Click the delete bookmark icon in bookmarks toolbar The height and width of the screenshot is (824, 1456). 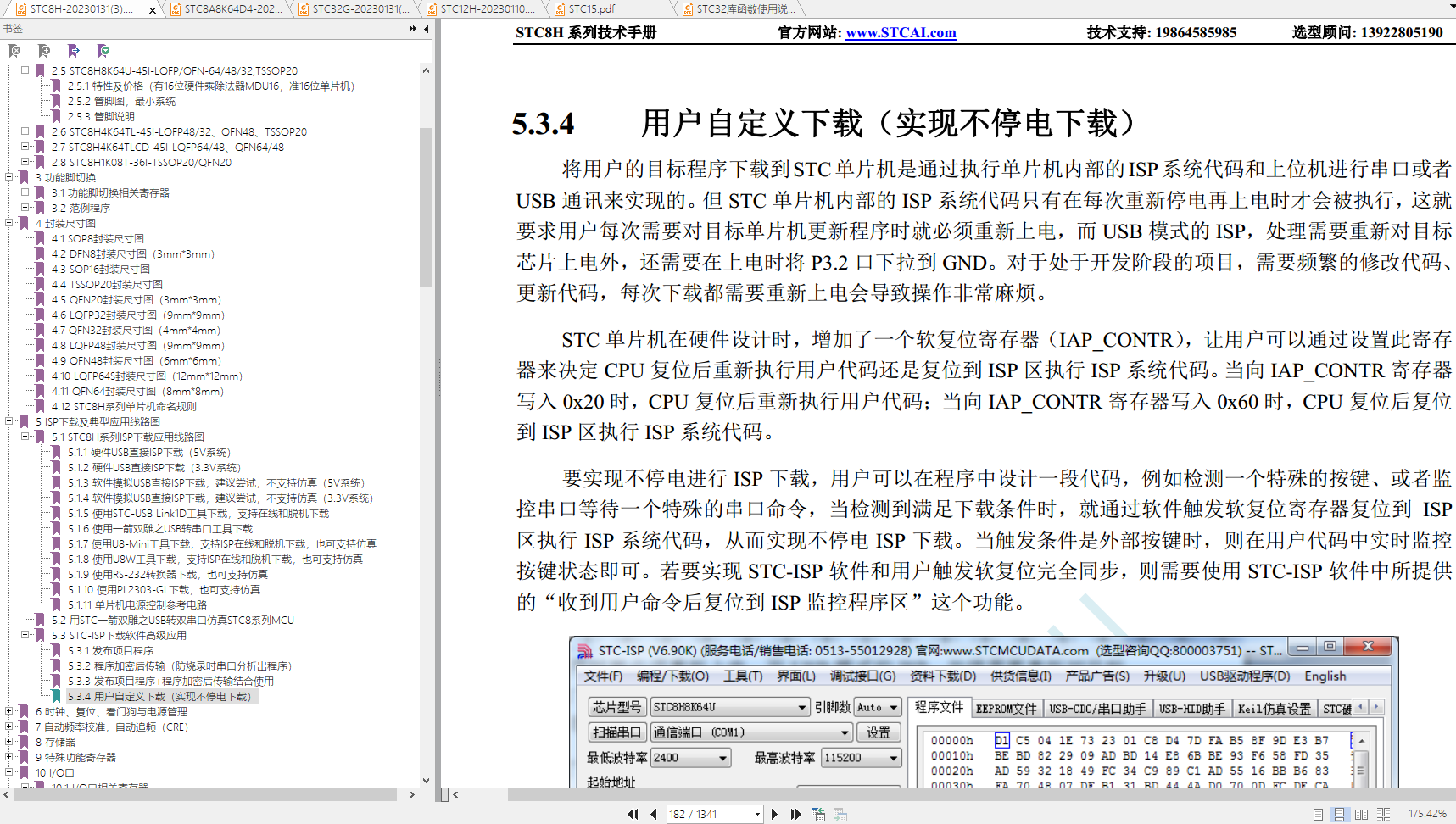[14, 51]
